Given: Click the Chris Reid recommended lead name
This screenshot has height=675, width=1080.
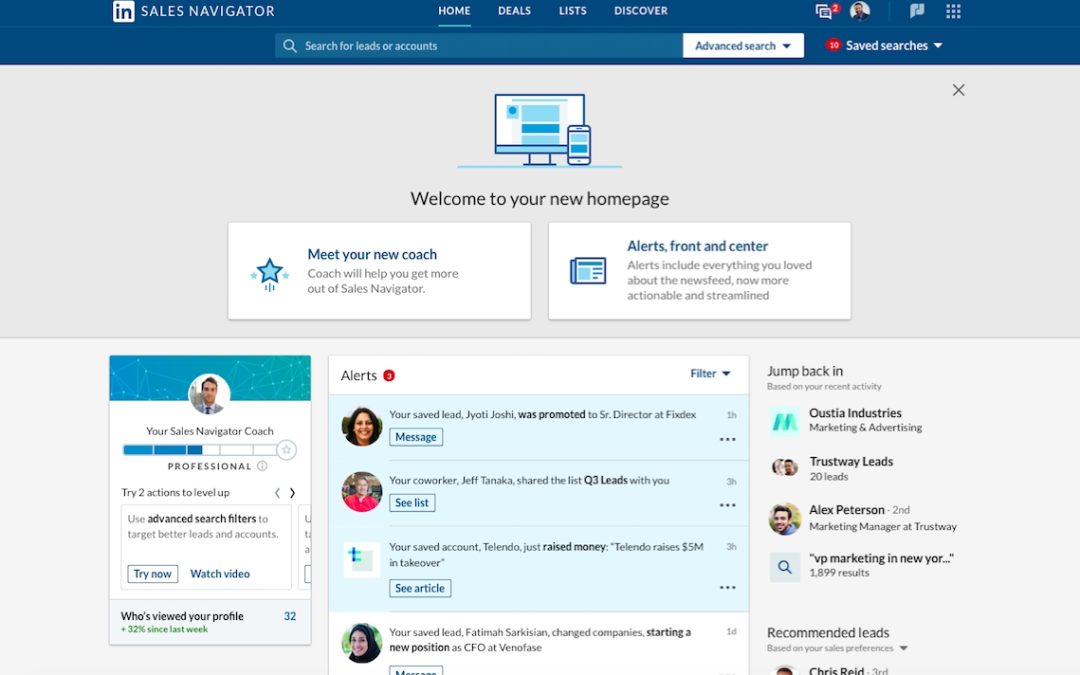Looking at the screenshot, I should pyautogui.click(x=836, y=670).
